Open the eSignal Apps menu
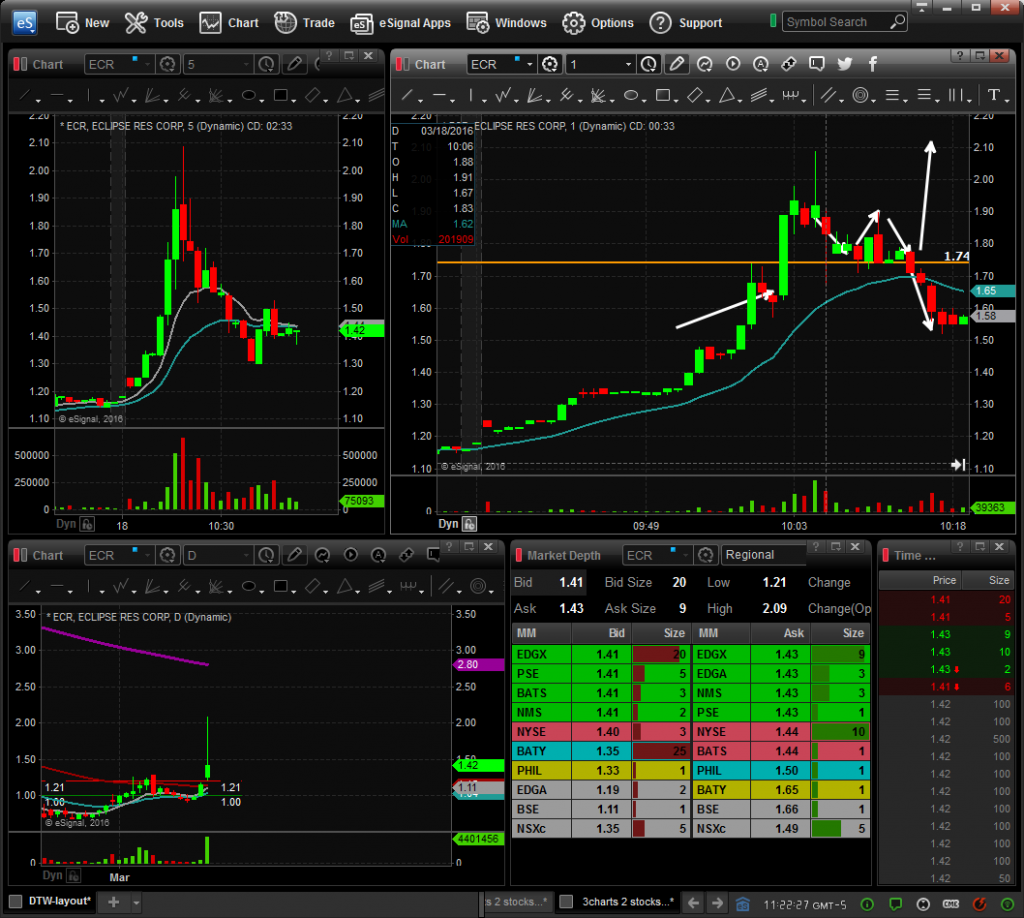The height and width of the screenshot is (918, 1024). click(x=400, y=23)
